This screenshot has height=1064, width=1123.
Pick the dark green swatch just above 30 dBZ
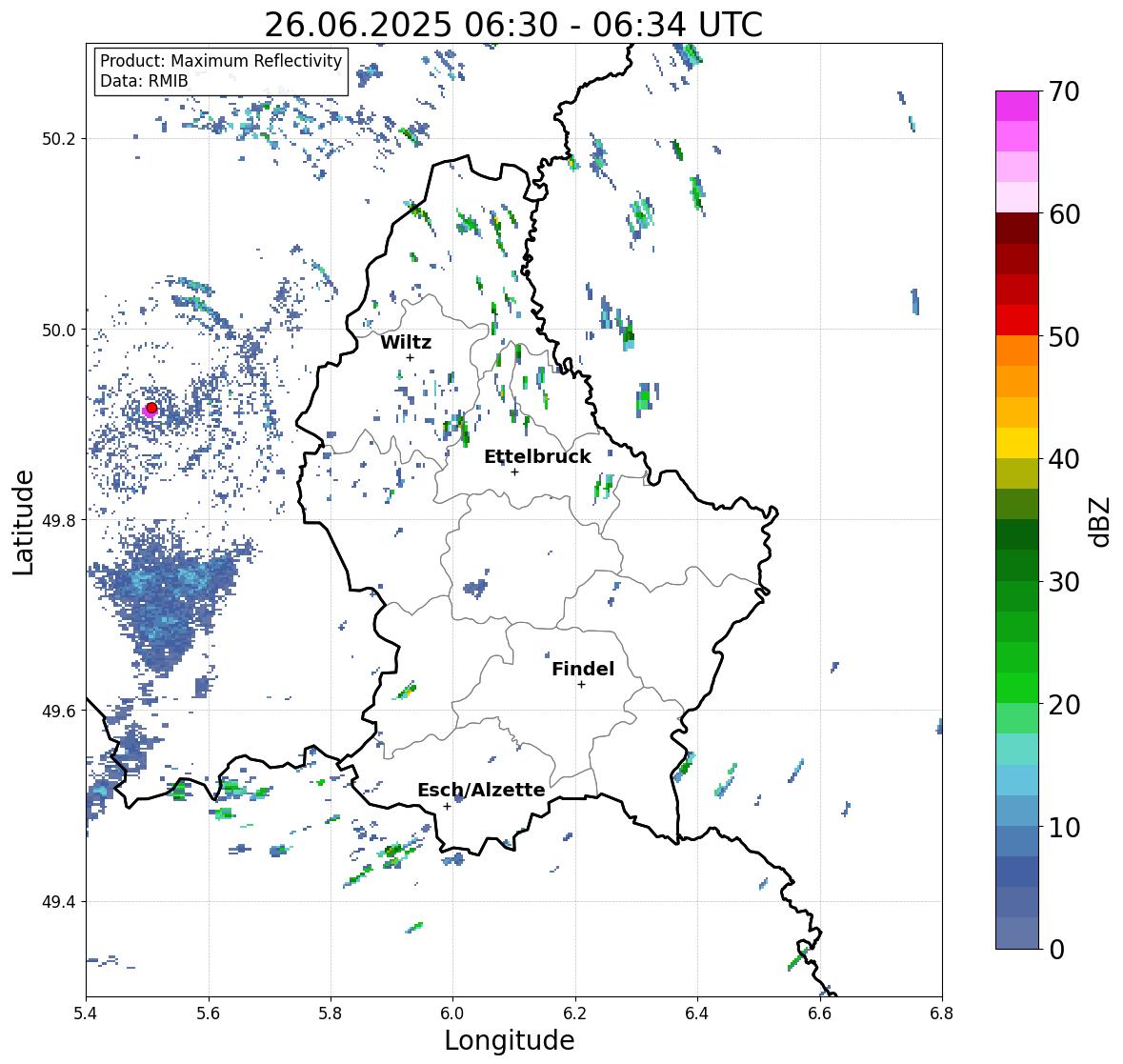click(x=1017, y=565)
